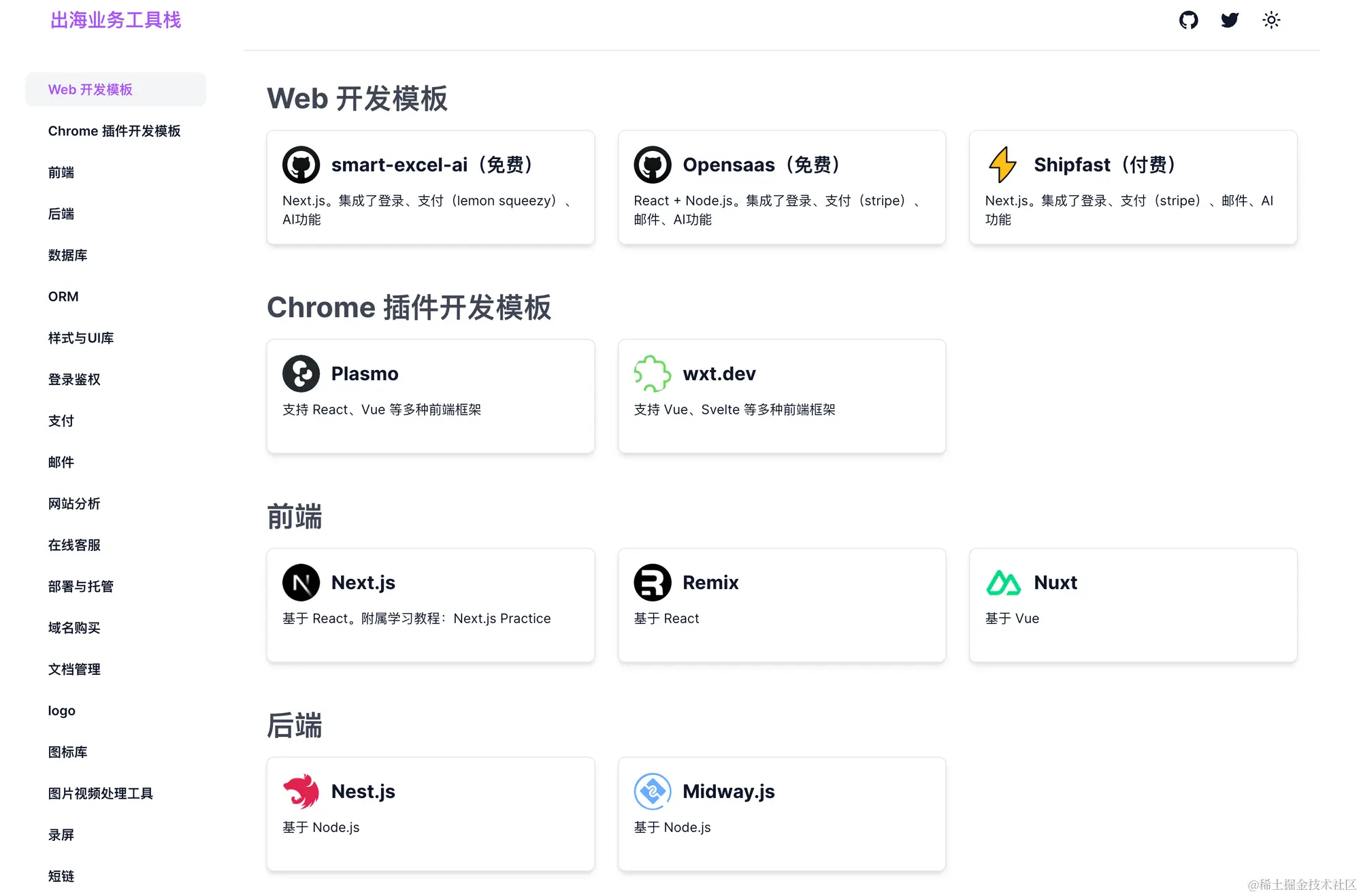Image resolution: width=1361 pixels, height=896 pixels.
Task: Click description 支持 Vue、Svelte 等多种前端框架
Action: 734,410
